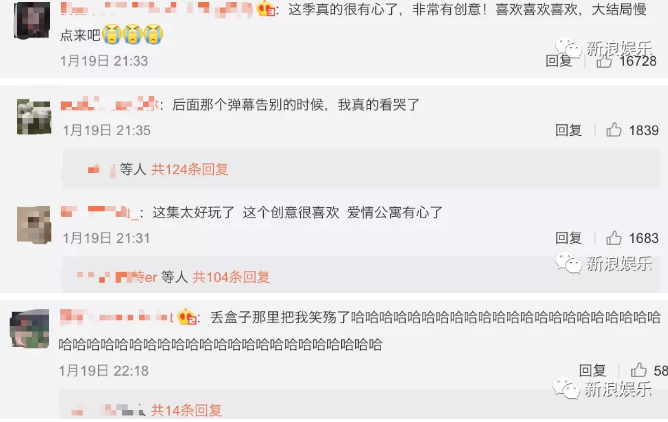Reply to the 弹幕告别 comment
668x422 pixels.
click(x=569, y=130)
